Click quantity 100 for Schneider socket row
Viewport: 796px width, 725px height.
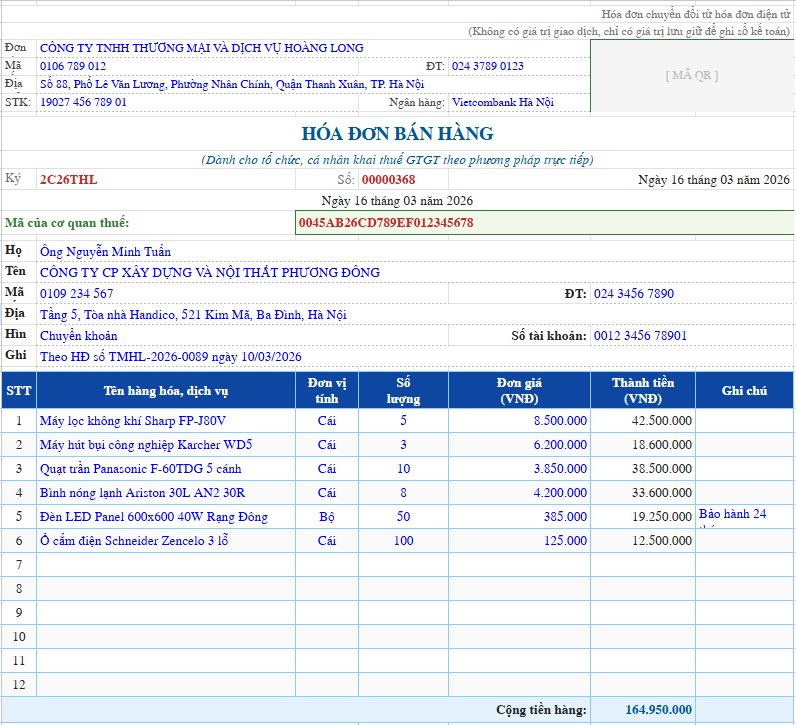click(x=403, y=541)
